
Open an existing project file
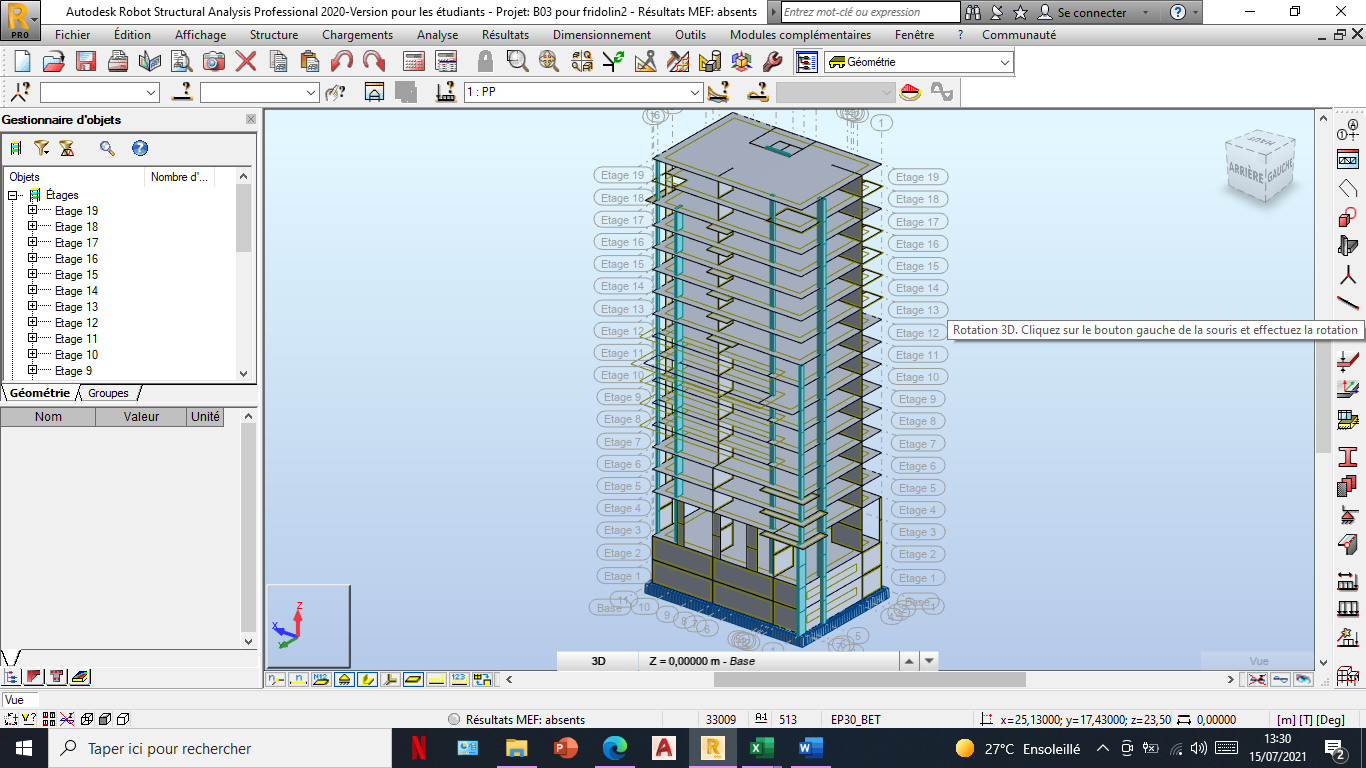pos(54,62)
